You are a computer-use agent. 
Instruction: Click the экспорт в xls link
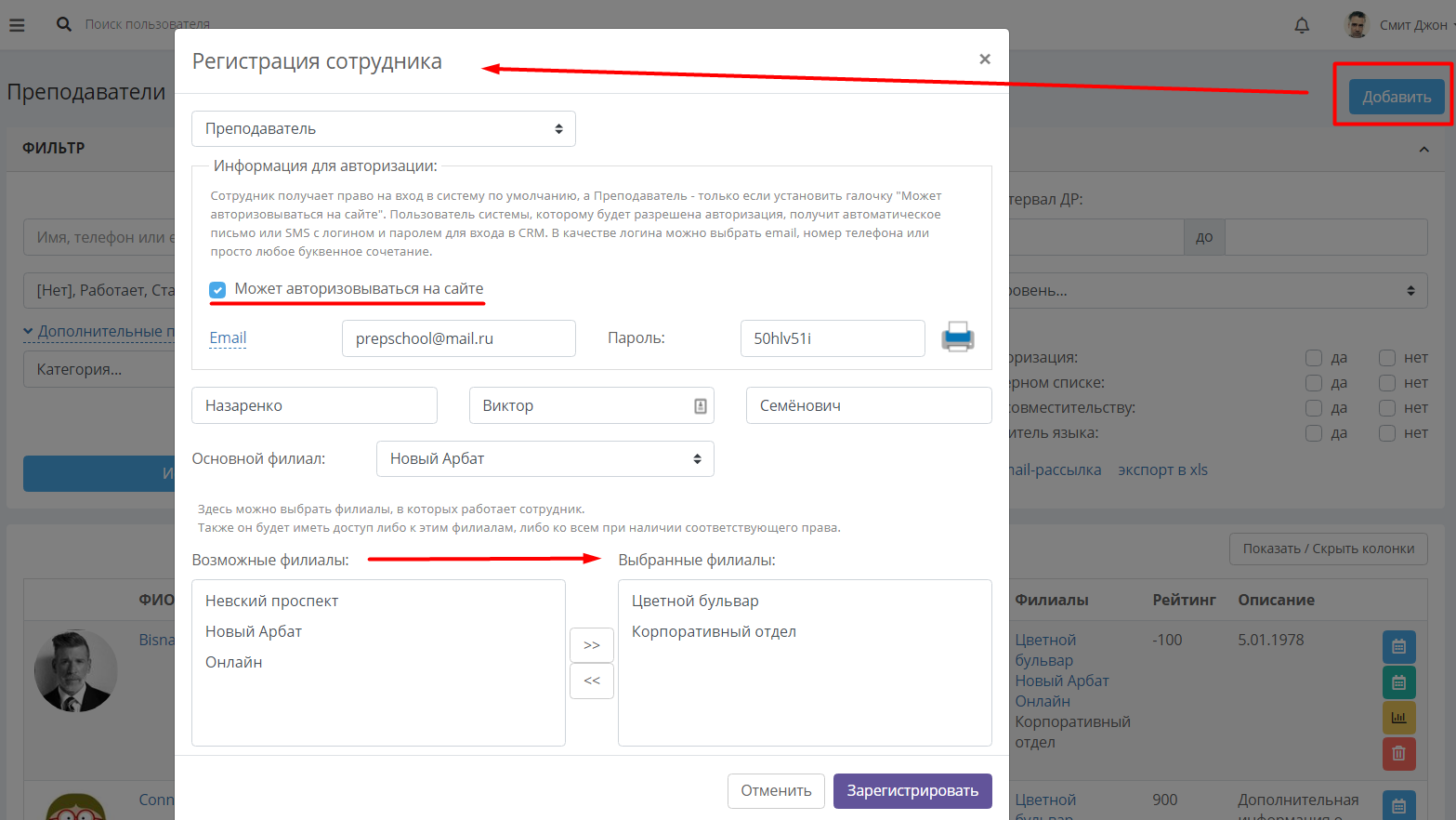click(x=1162, y=470)
